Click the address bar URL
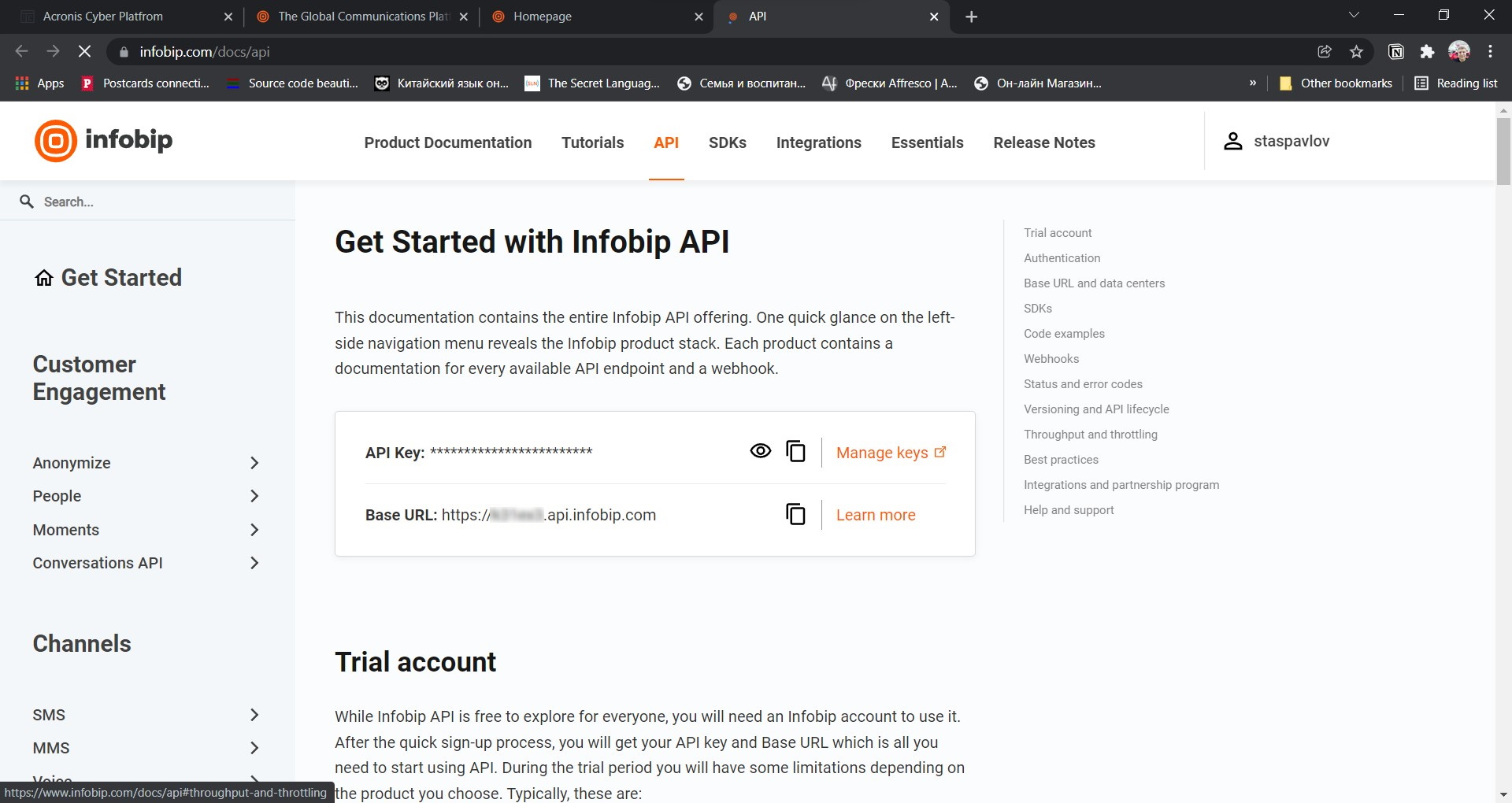This screenshot has width=1512, height=803. (205, 52)
